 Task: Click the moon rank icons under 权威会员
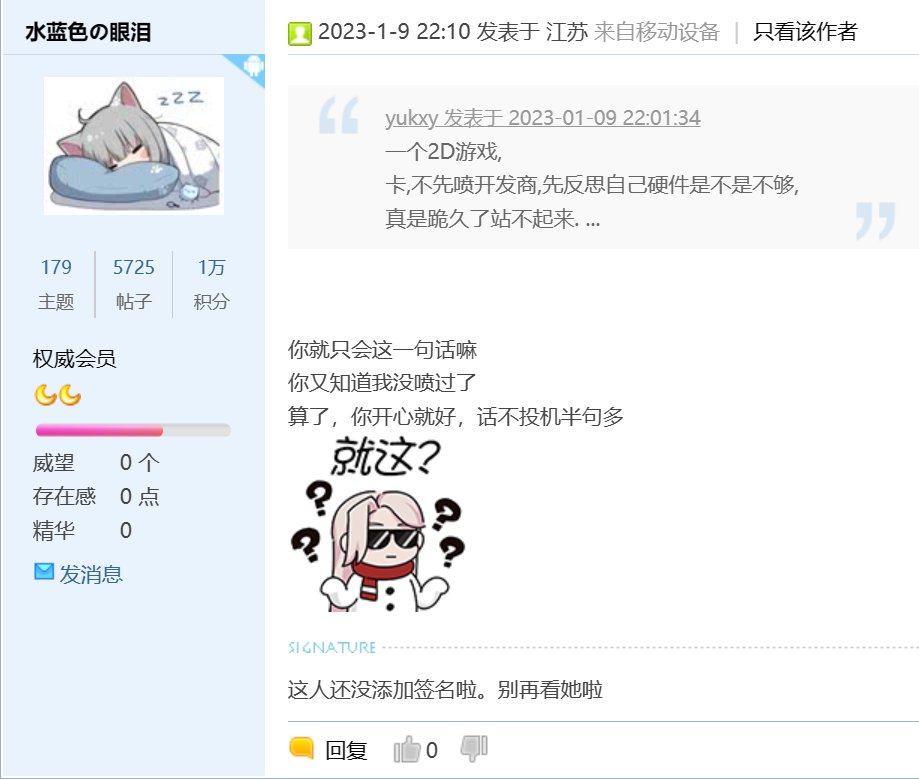point(57,395)
